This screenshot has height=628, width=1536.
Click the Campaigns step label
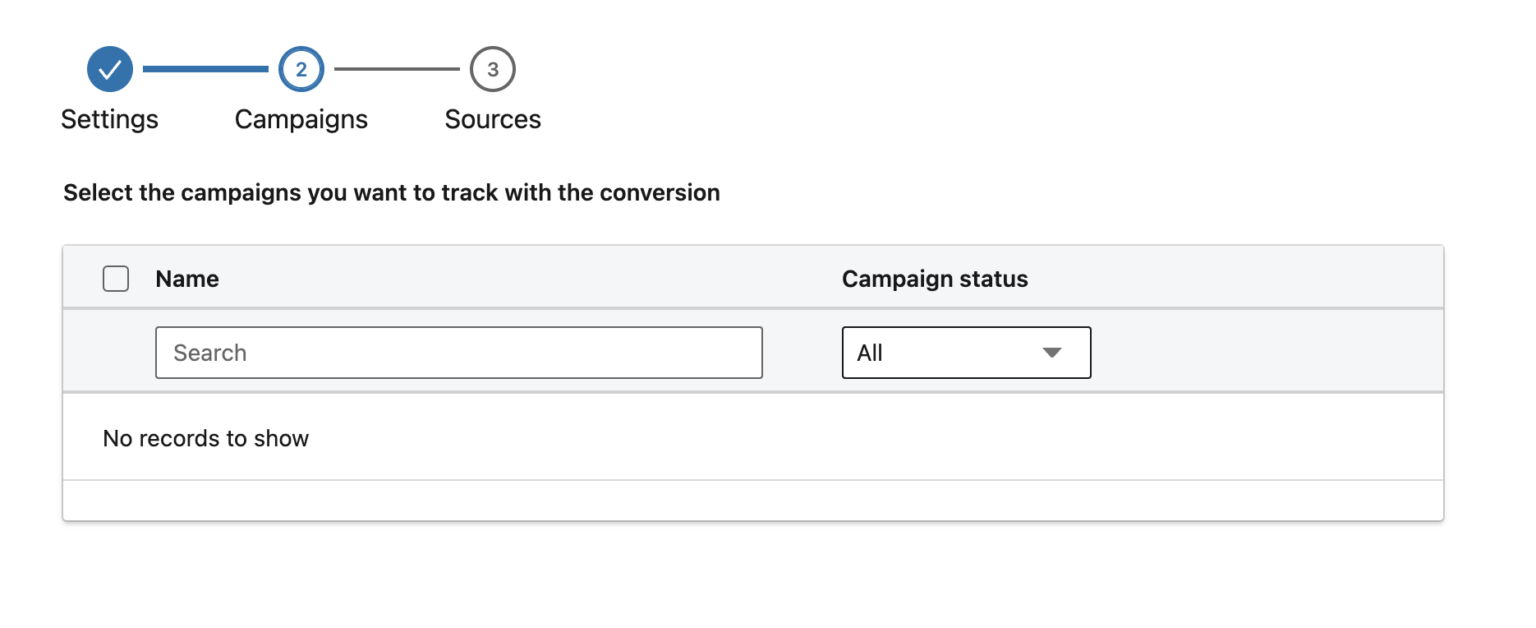tap(301, 118)
